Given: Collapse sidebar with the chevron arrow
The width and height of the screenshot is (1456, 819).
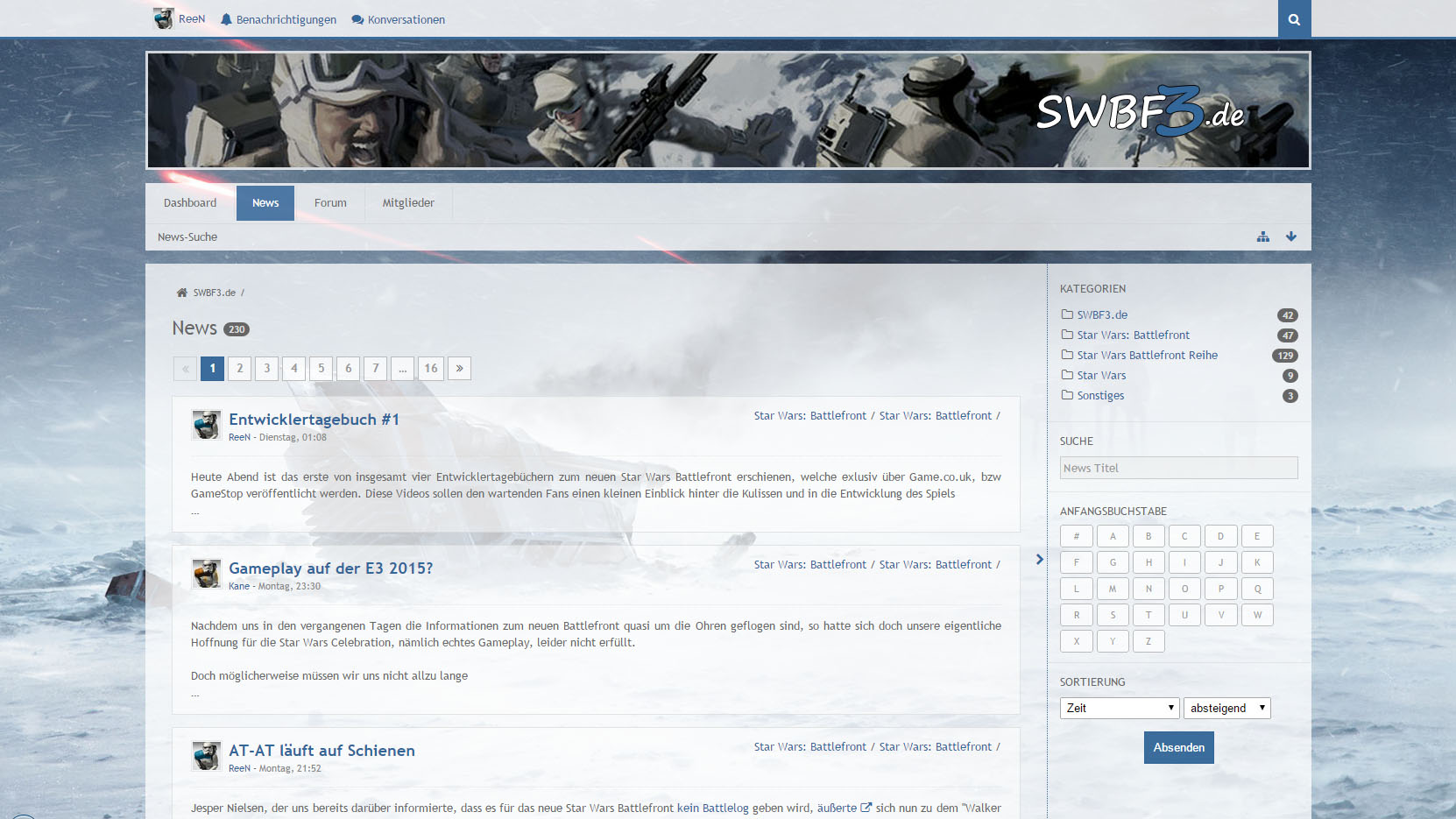Looking at the screenshot, I should (x=1040, y=559).
